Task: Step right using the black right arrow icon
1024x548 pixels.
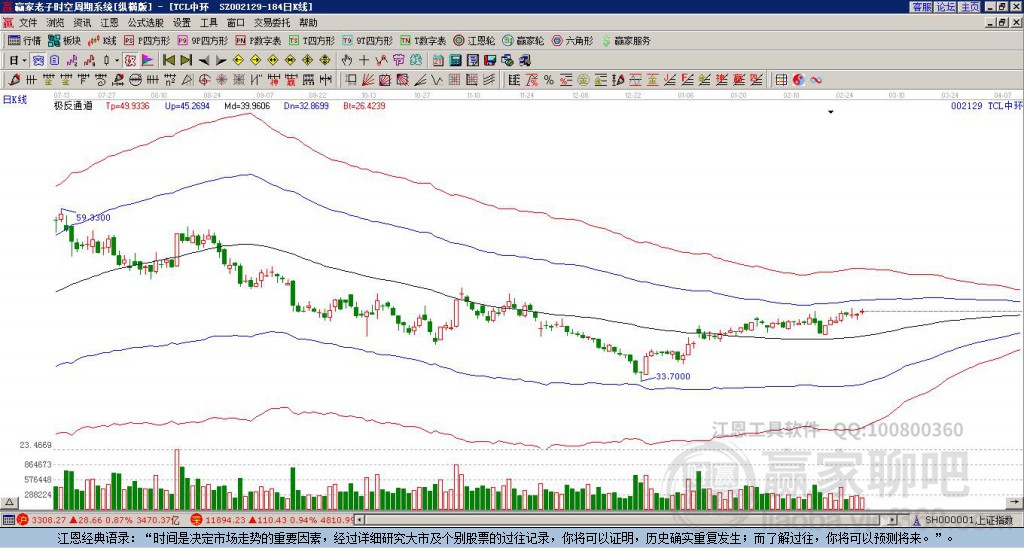Action: point(221,61)
